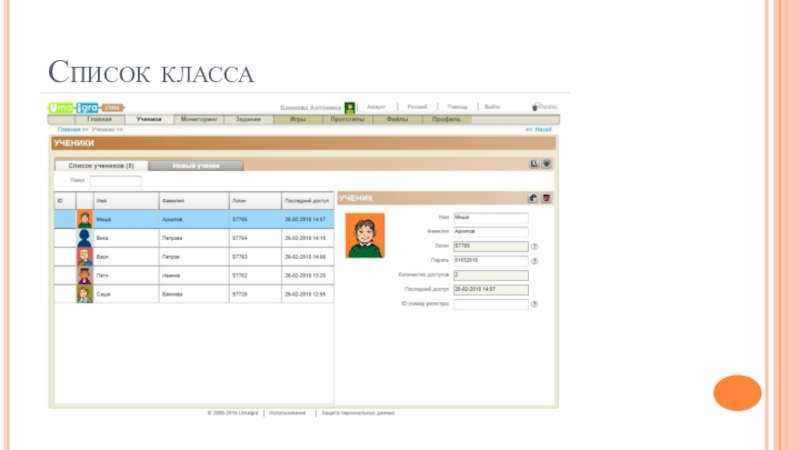
Task: Click Саша's avatar in the student list
Action: 85,294
